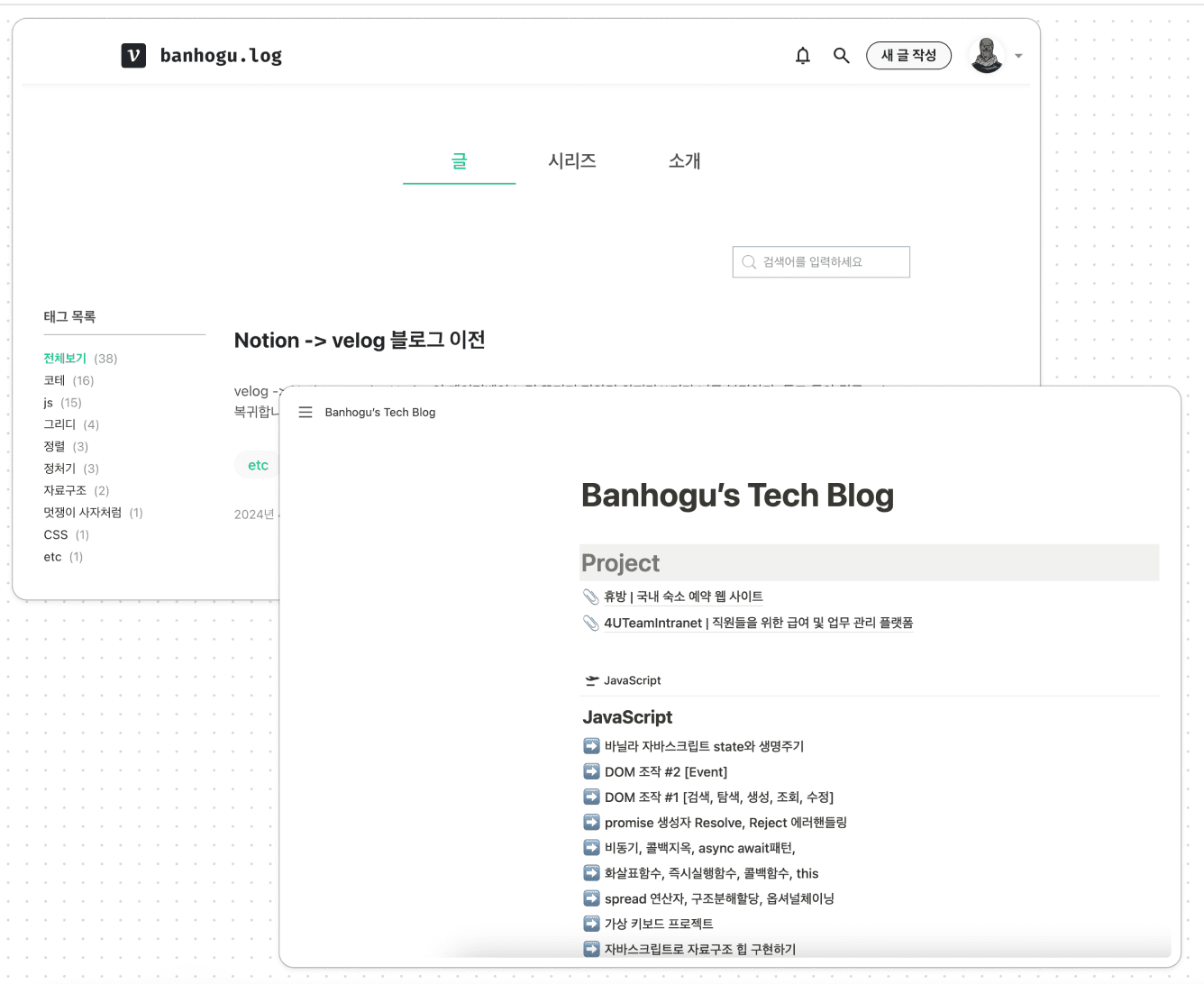Select the 글 tab
1204x984 pixels.
[459, 161]
